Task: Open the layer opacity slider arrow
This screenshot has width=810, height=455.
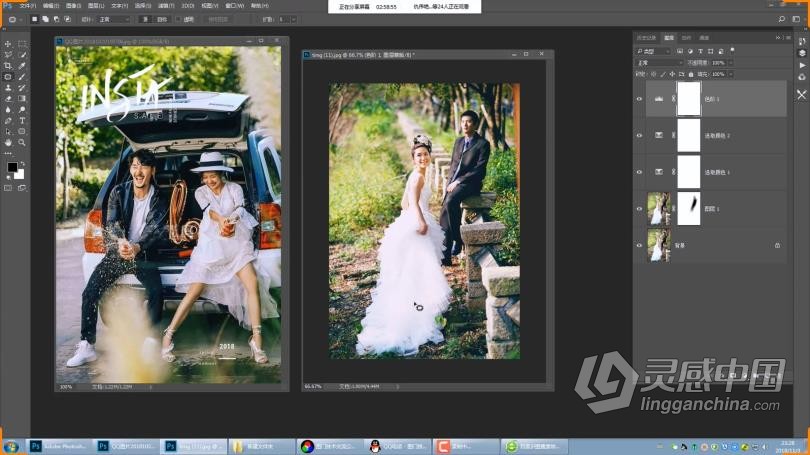Action: point(730,62)
